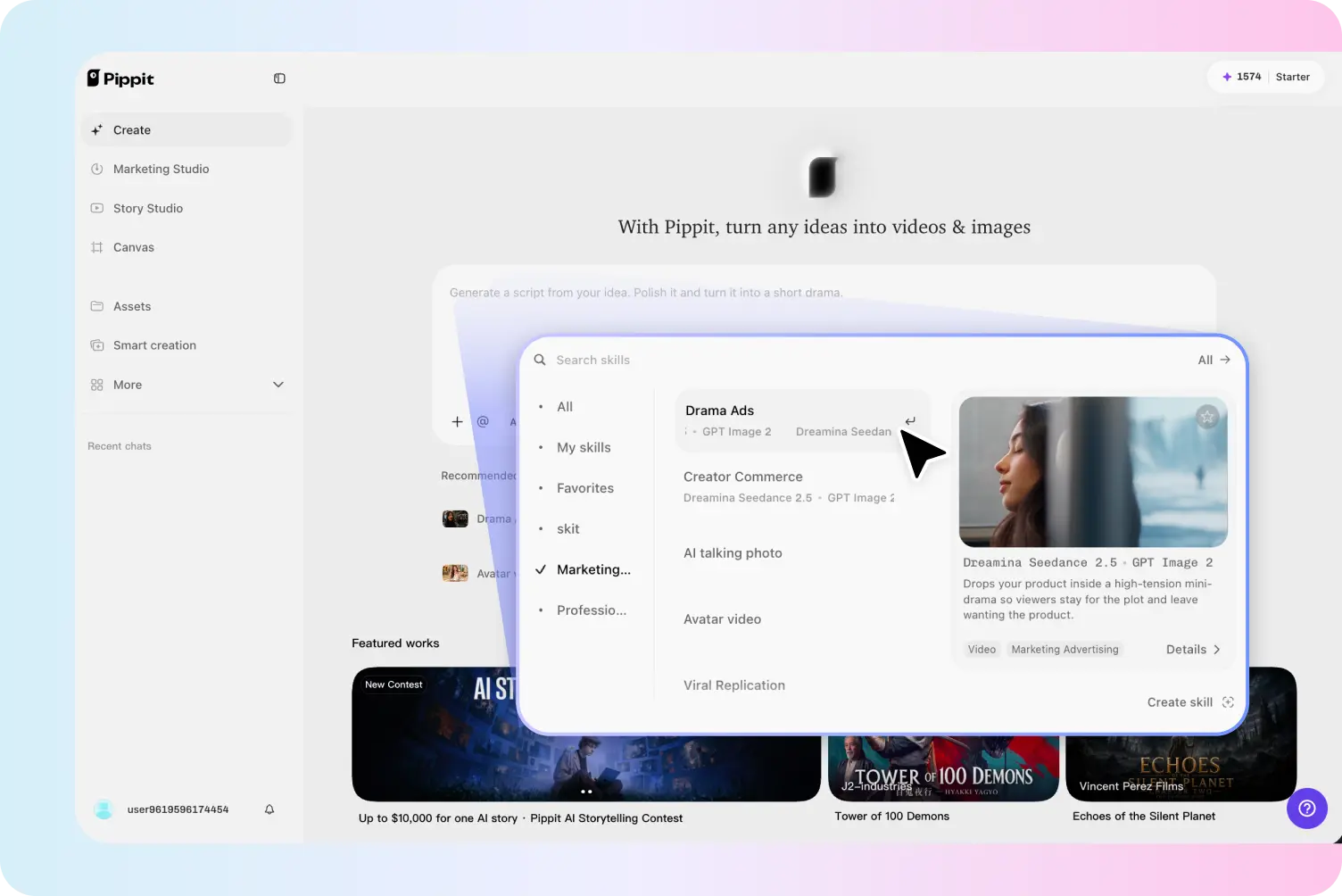Select the skit category

point(568,529)
